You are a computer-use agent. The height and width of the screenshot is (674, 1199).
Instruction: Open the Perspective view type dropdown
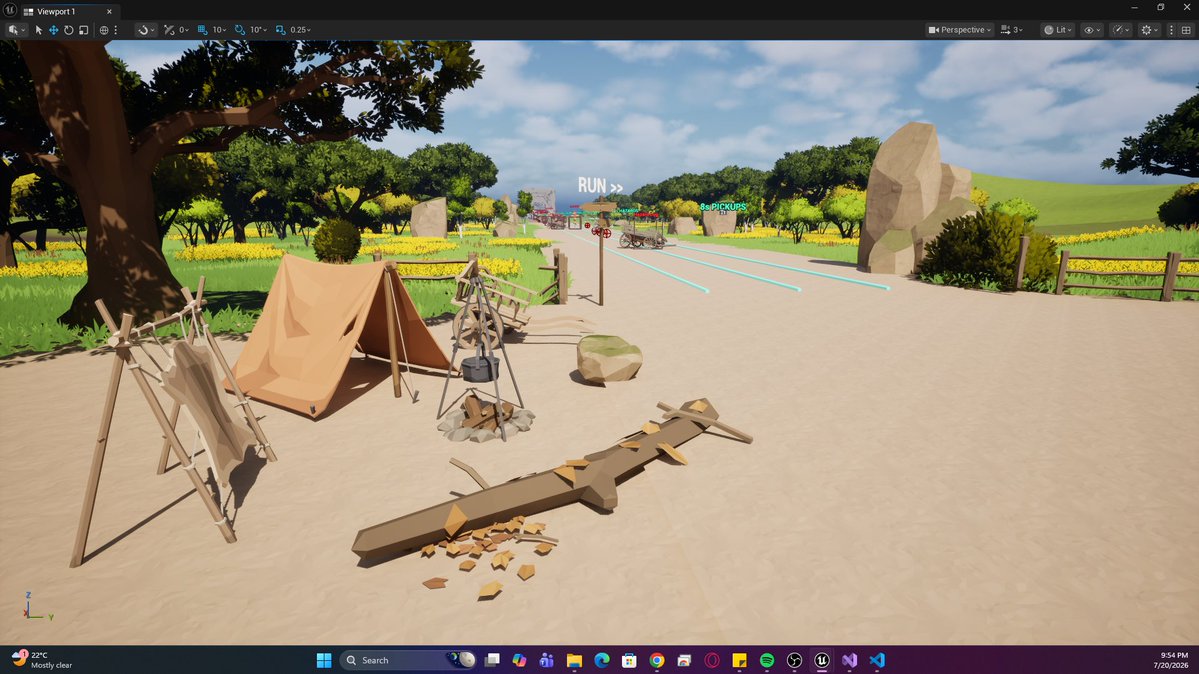pyautogui.click(x=960, y=30)
